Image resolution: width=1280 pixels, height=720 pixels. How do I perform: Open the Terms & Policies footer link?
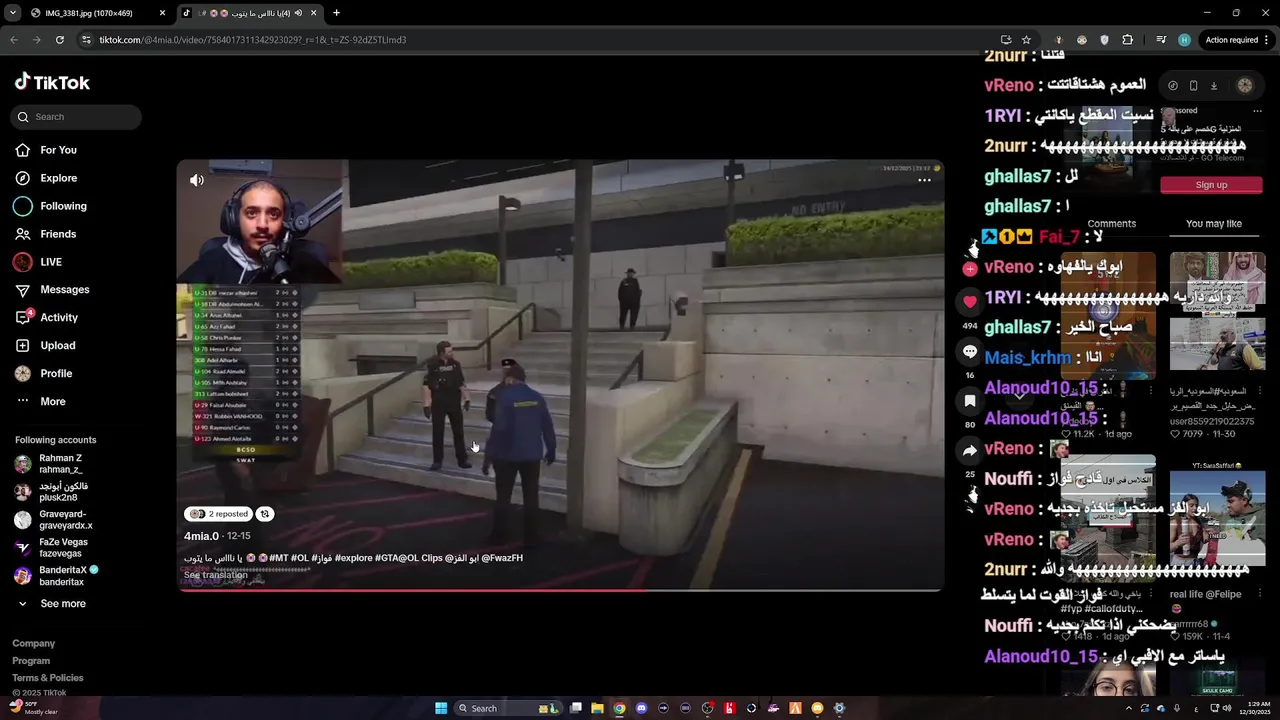pos(48,678)
